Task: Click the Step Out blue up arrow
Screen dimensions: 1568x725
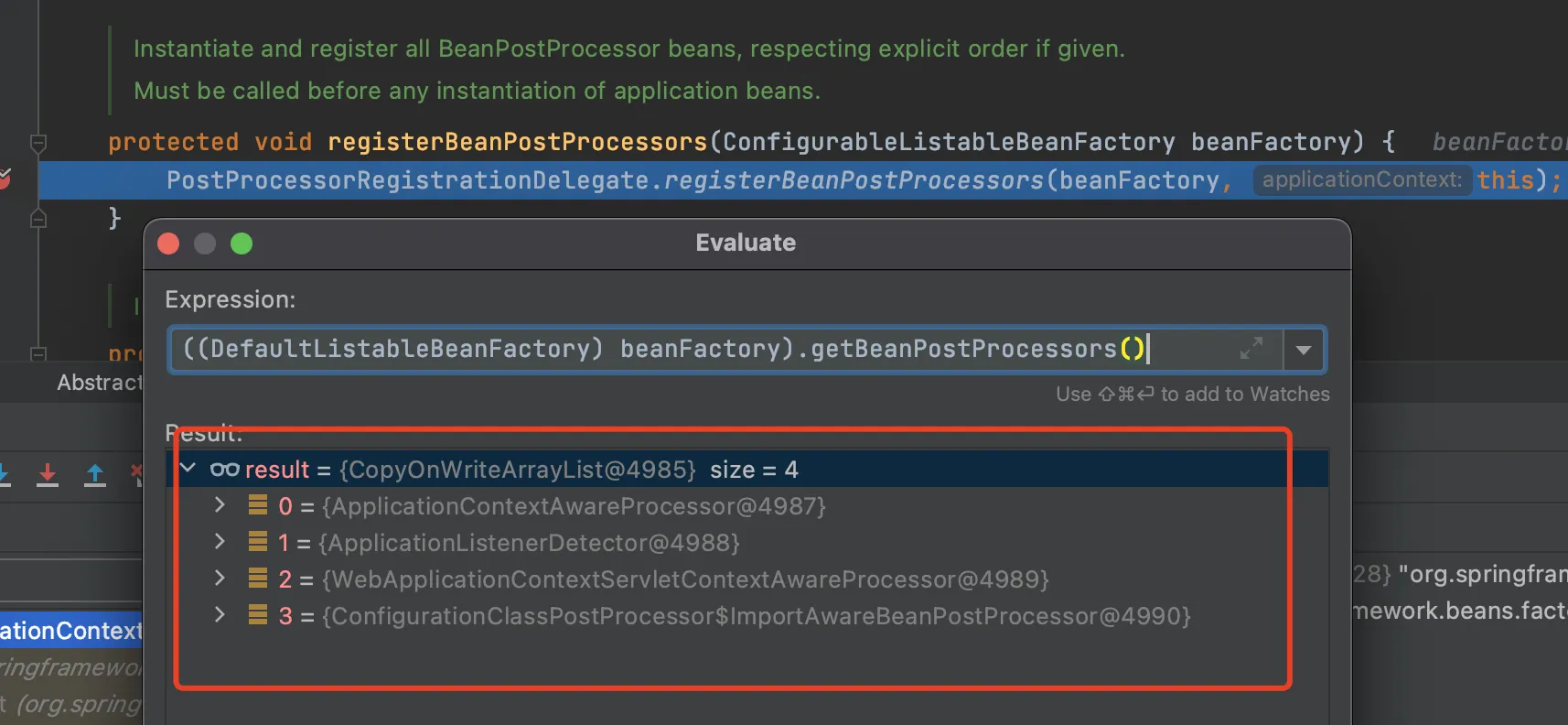Action: 94,474
